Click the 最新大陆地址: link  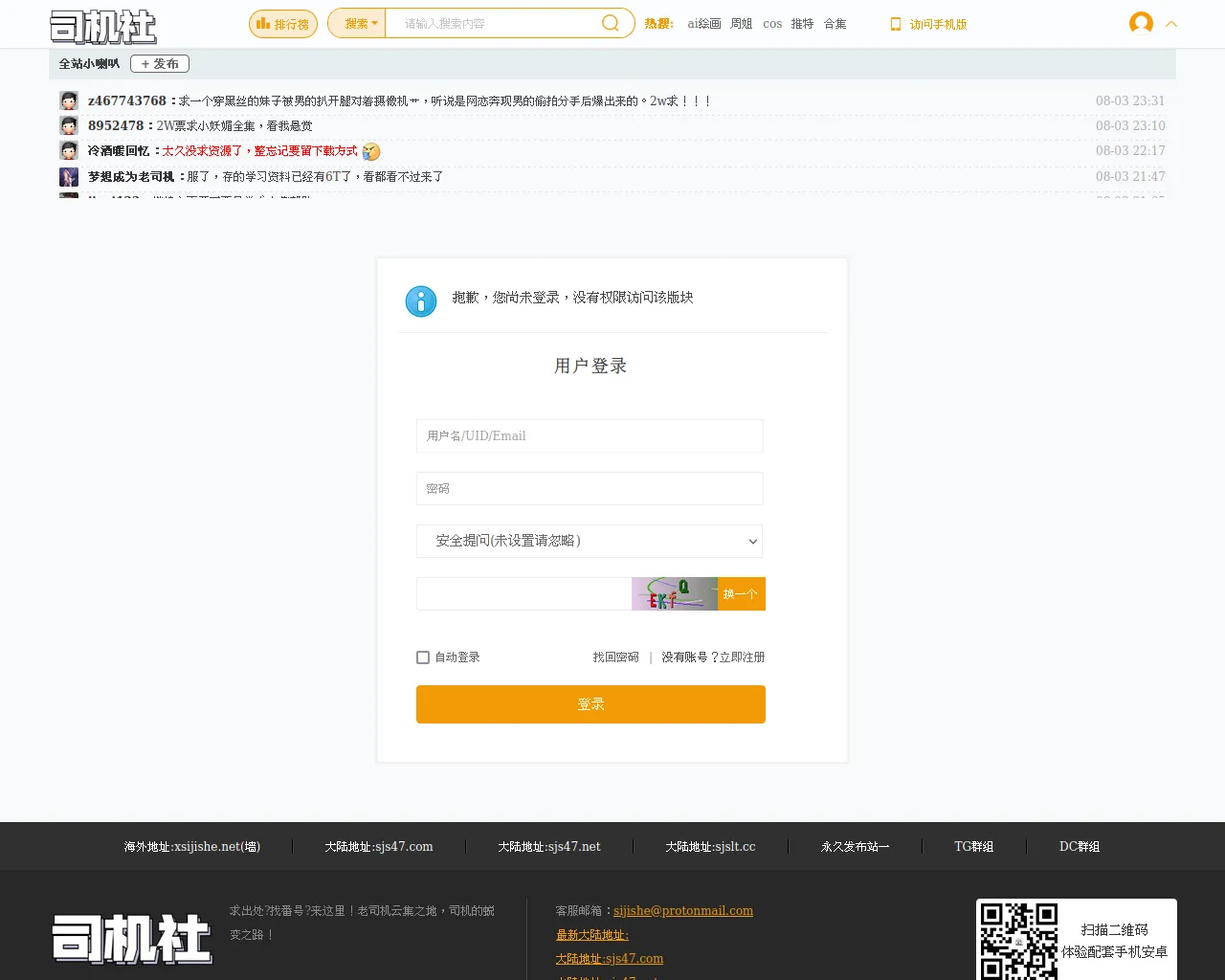(x=592, y=935)
